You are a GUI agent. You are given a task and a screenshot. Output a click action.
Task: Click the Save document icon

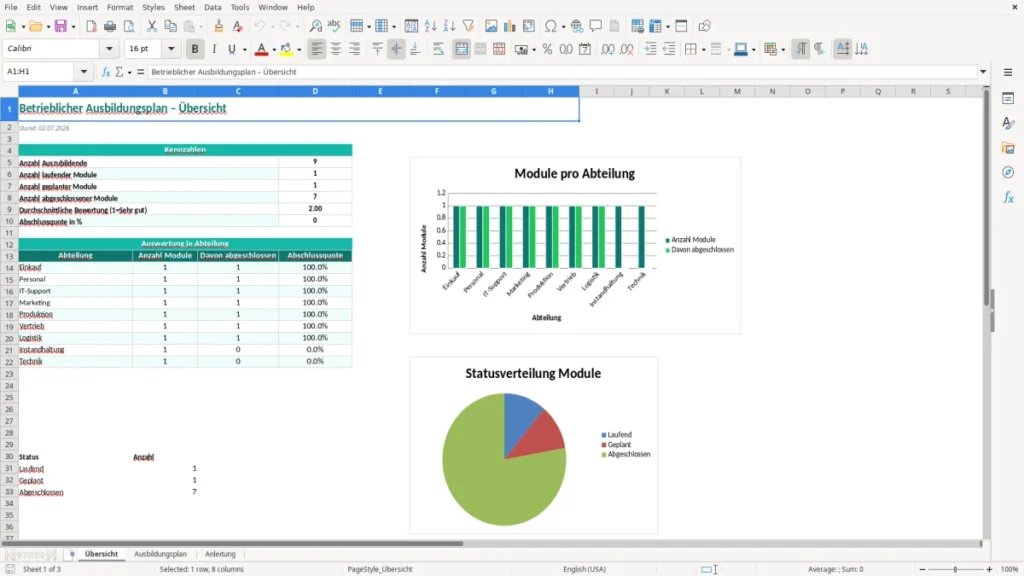pyautogui.click(x=61, y=26)
